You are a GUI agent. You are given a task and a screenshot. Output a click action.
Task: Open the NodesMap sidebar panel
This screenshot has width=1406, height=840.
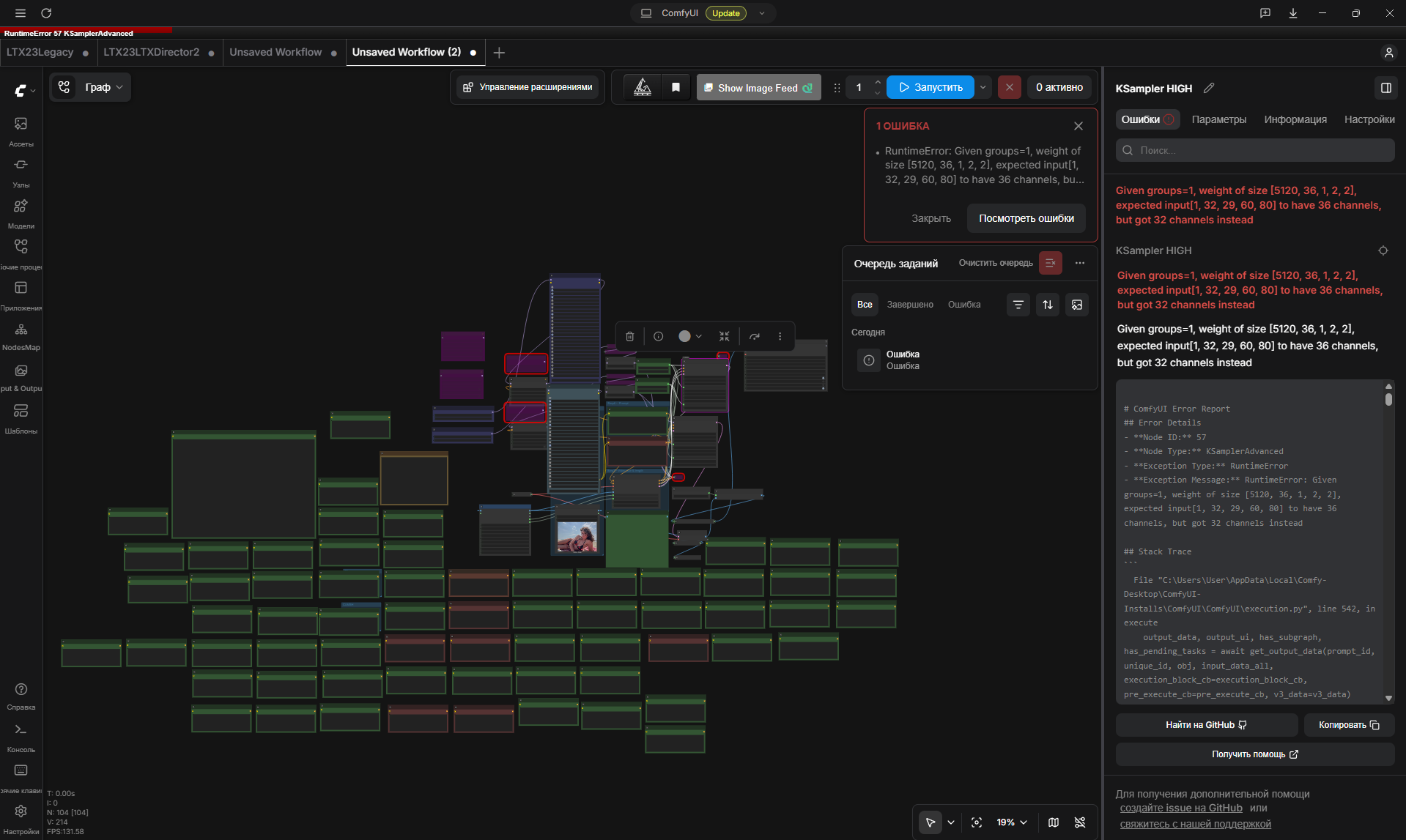[x=21, y=335]
